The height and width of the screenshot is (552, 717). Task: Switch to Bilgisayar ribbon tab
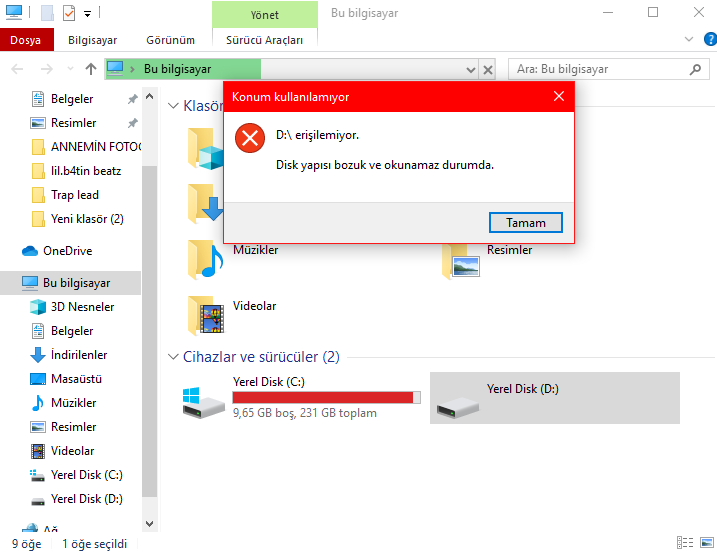[x=92, y=40]
